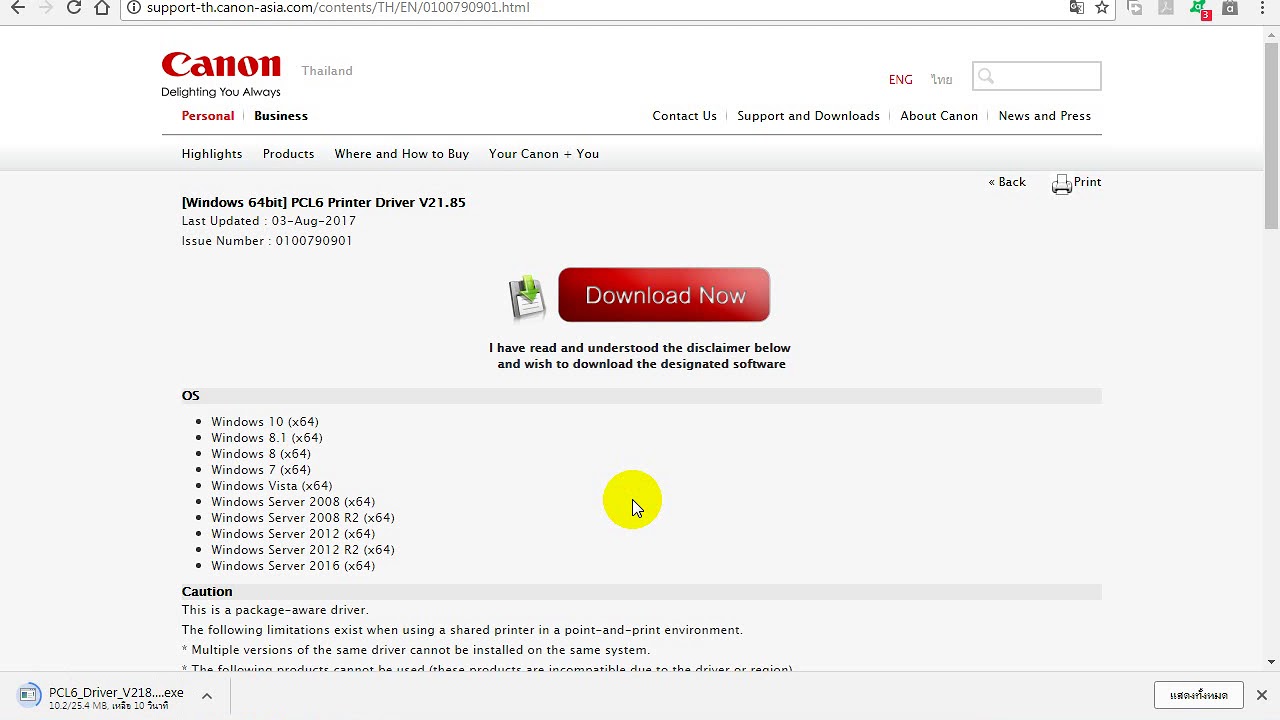This screenshot has width=1280, height=720.
Task: Click the grey arrow-window extension icon
Action: point(1135,7)
